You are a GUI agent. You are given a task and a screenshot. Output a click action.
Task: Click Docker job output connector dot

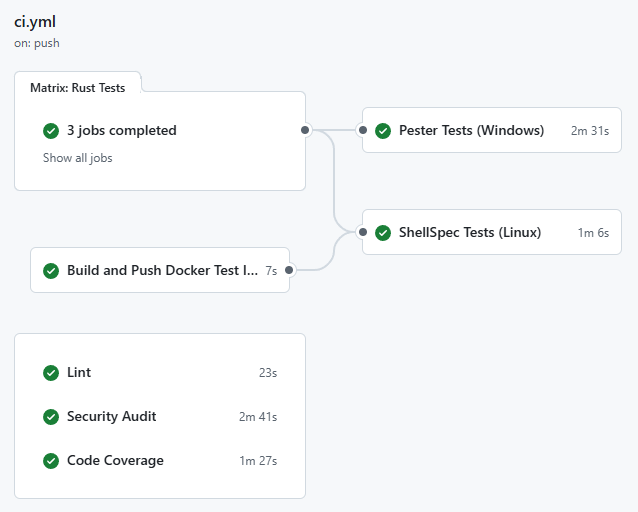coord(289,270)
